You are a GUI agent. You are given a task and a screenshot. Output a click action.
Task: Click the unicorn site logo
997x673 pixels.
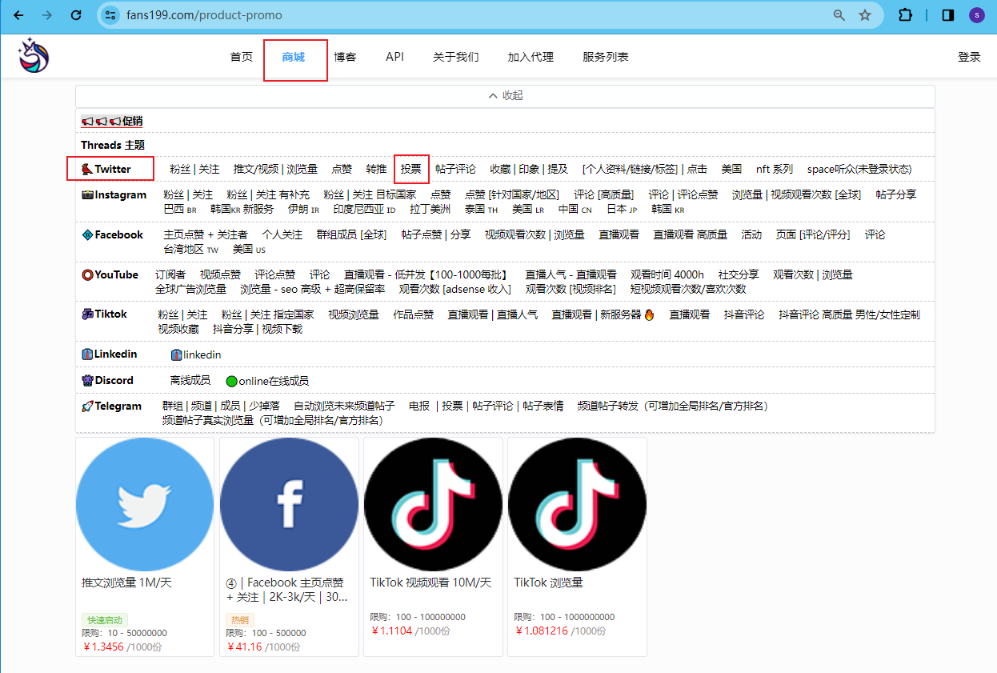coord(33,56)
